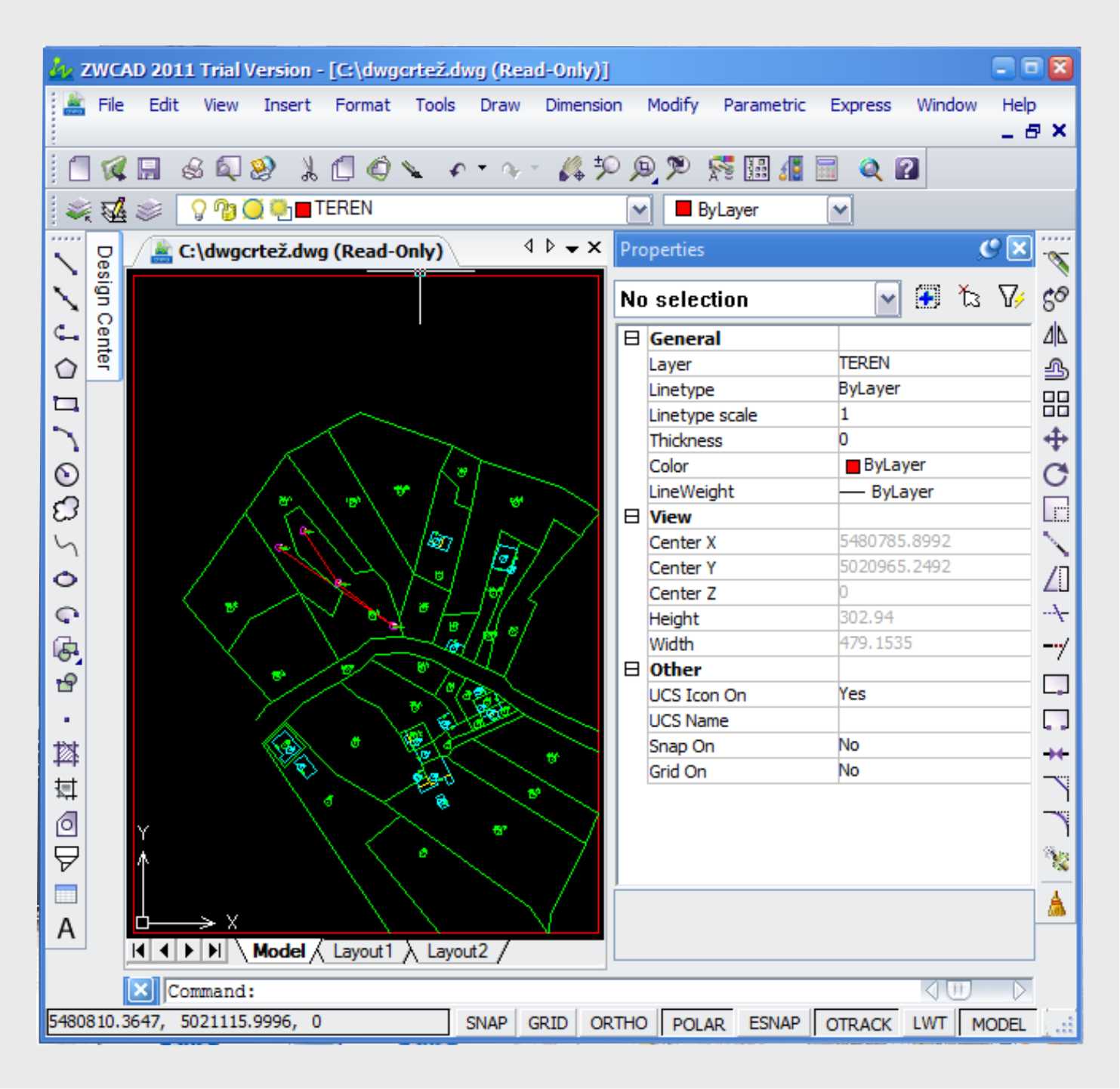Click the Print icon
1120x1089 pixels.
click(193, 168)
